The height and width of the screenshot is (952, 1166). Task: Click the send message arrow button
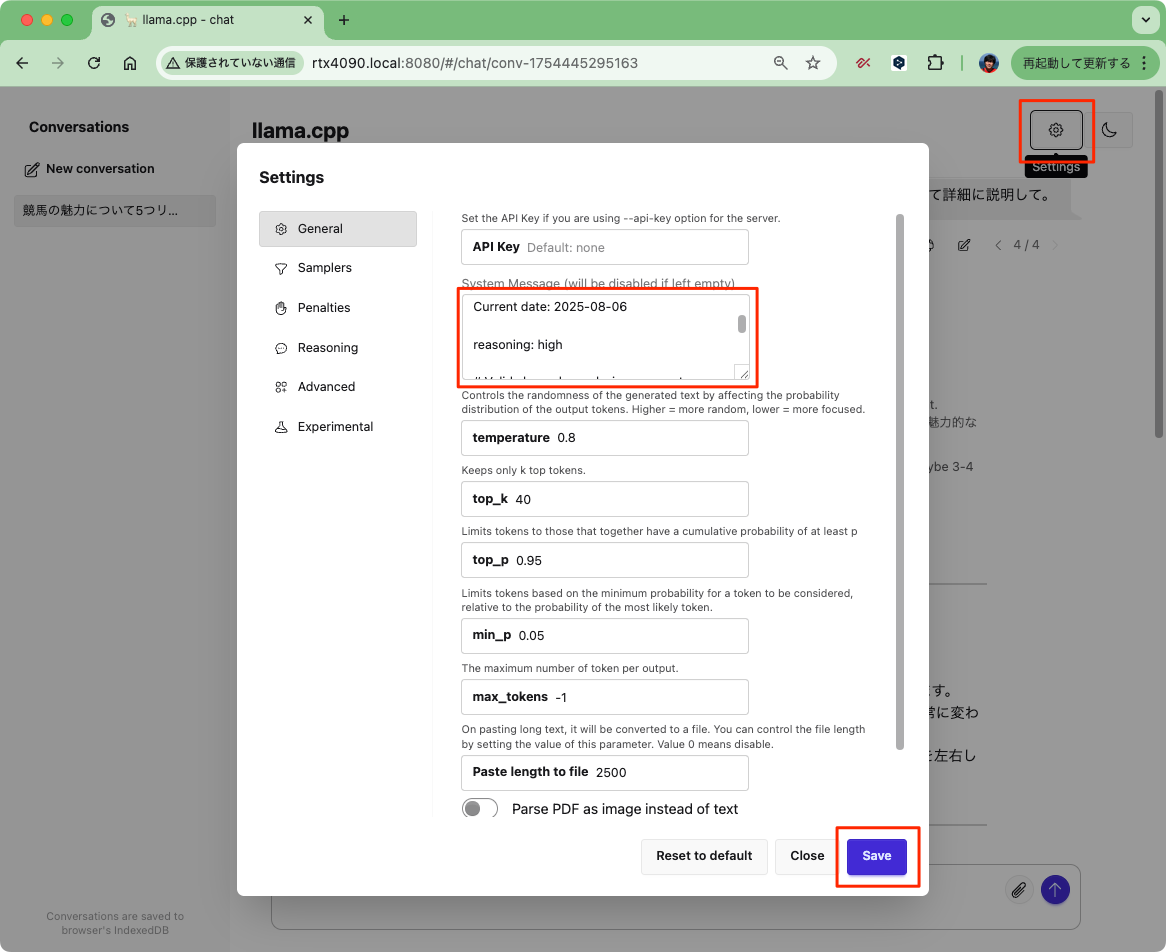(x=1054, y=889)
